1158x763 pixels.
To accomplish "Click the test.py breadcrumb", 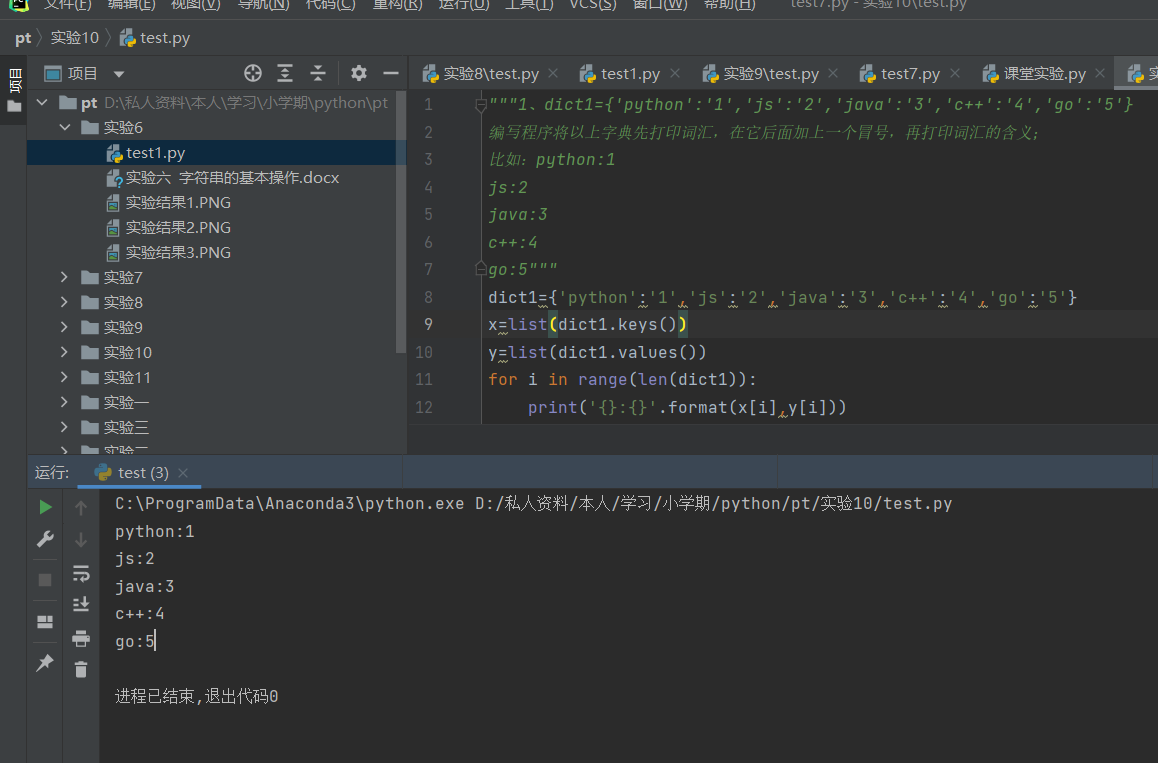I will point(155,38).
